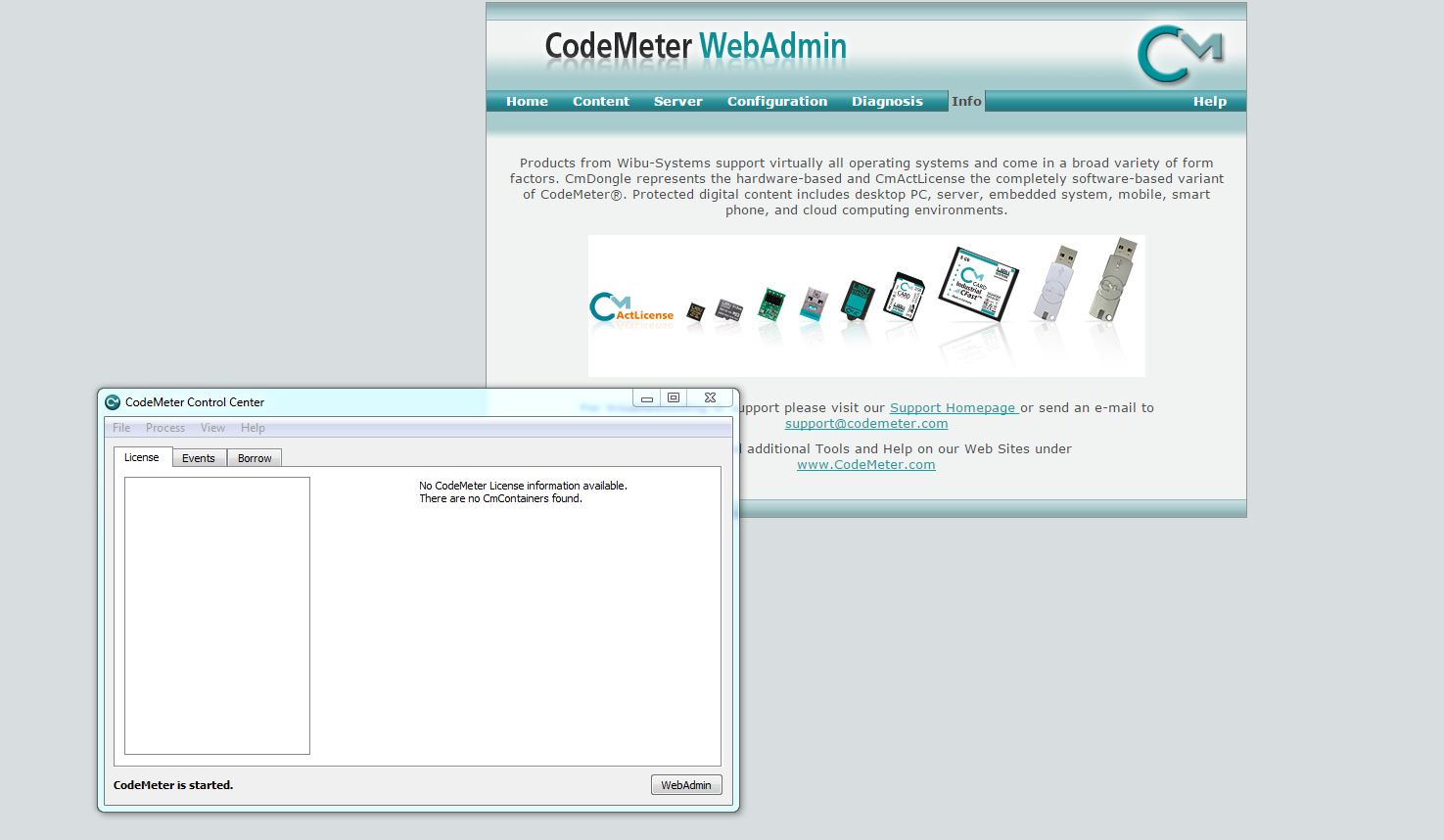
Task: Open the Process menu in Control Center
Action: point(165,428)
